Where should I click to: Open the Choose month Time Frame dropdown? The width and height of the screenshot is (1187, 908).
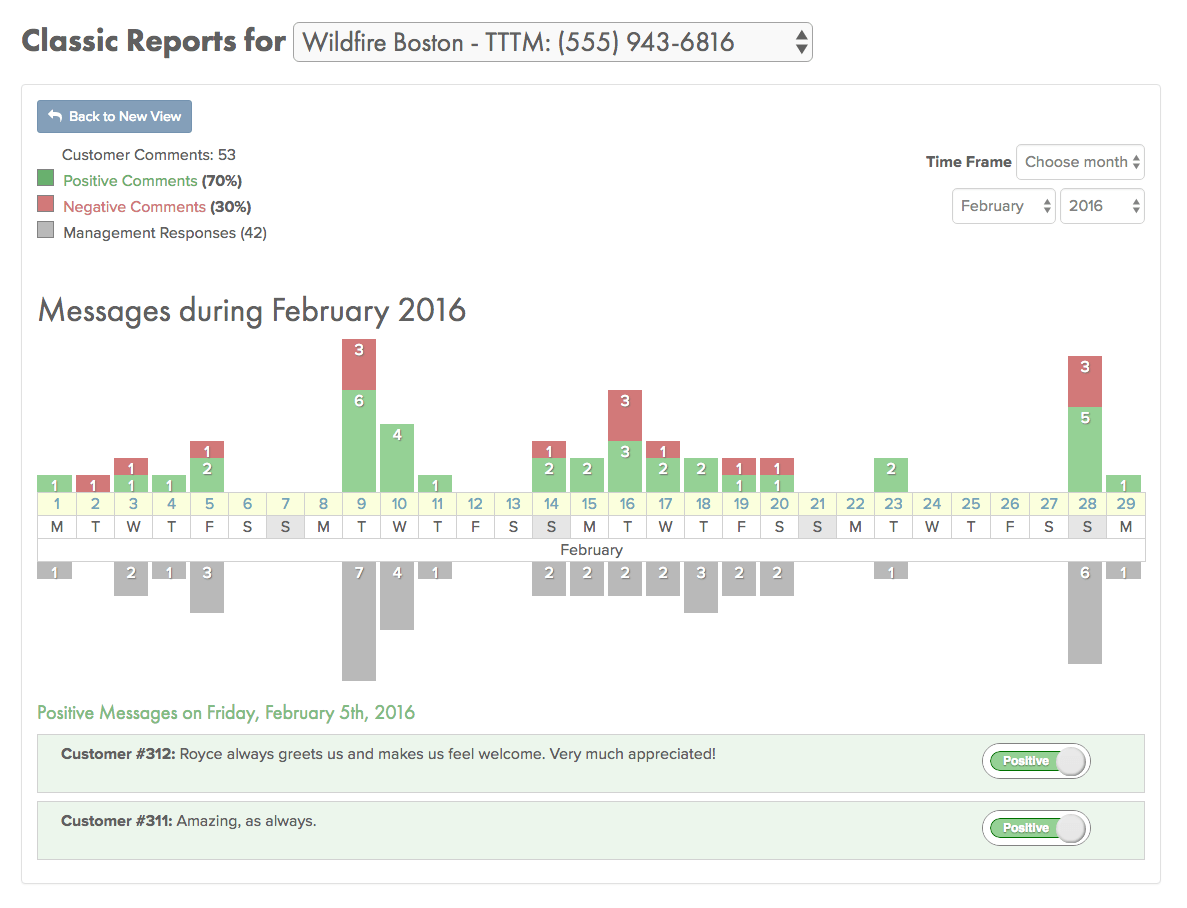1080,162
